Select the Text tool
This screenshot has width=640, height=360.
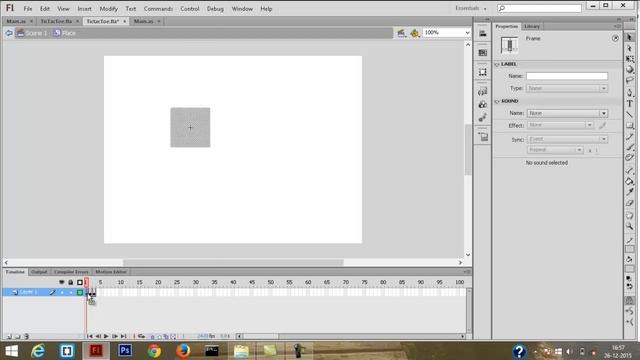click(629, 104)
